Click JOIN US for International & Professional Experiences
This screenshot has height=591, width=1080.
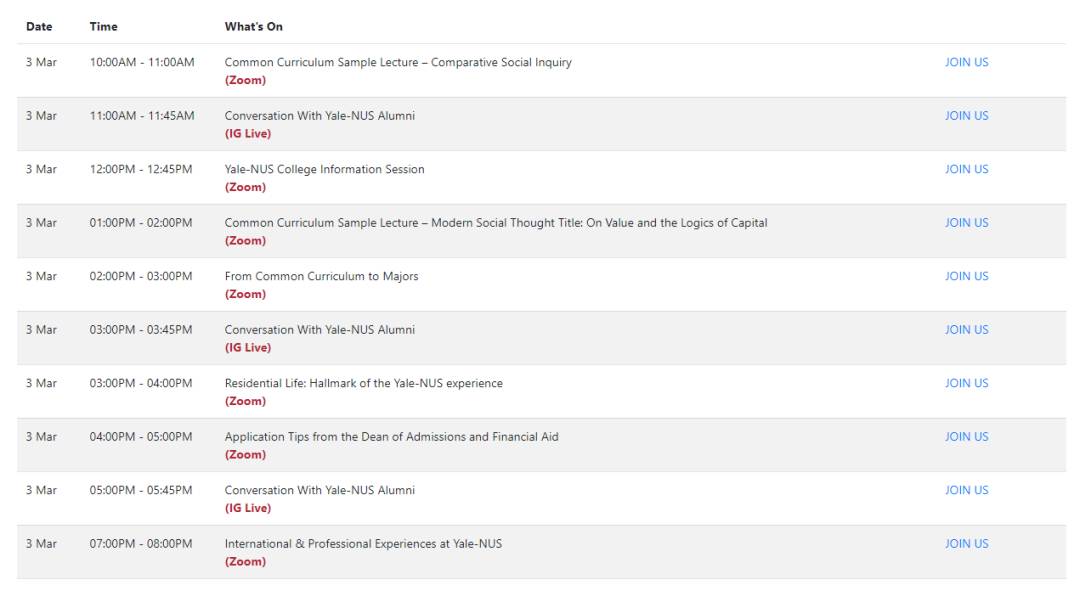pos(966,544)
